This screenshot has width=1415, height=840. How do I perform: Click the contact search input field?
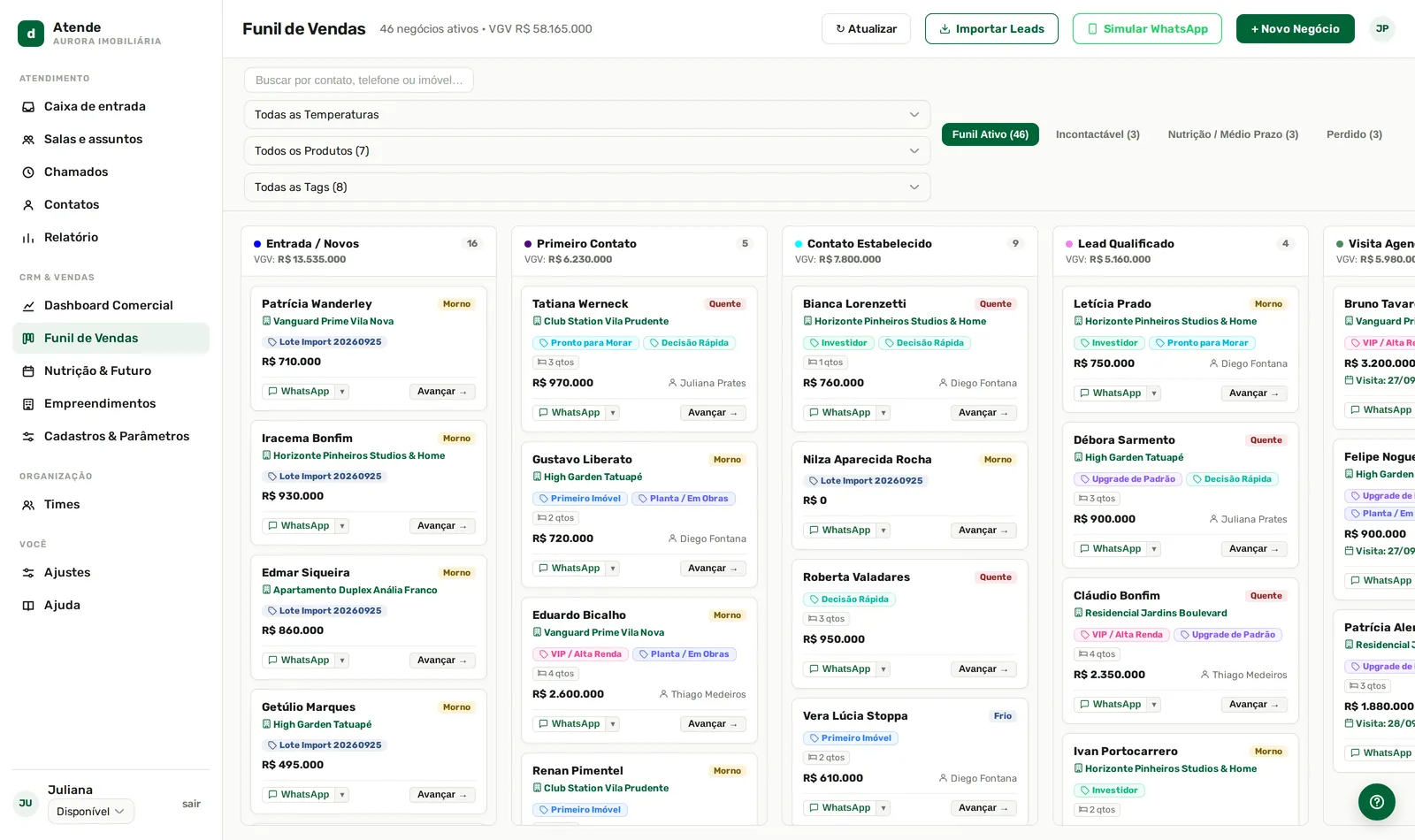tap(359, 80)
